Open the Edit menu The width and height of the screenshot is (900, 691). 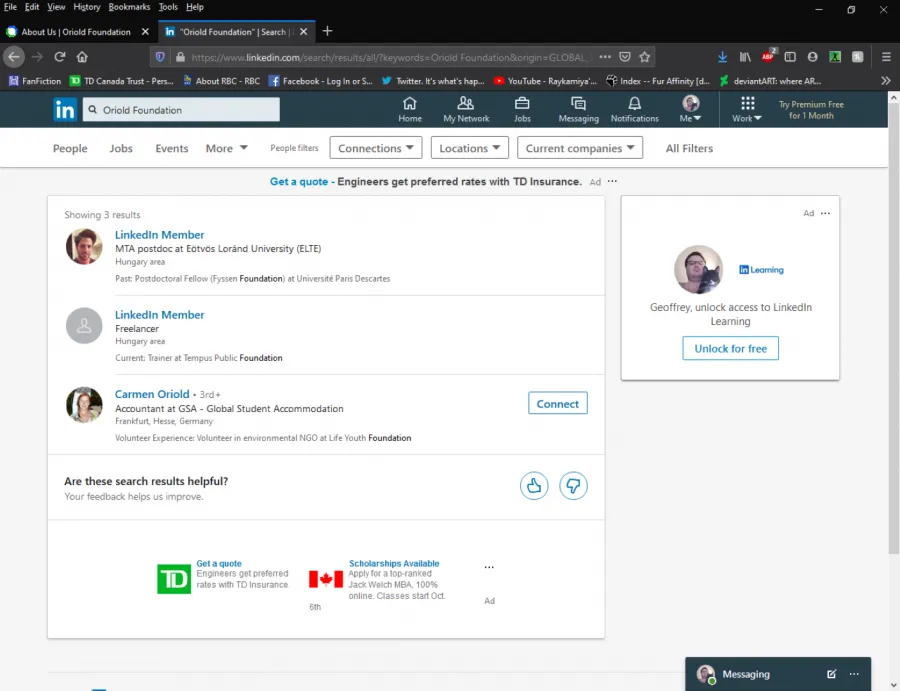(32, 7)
